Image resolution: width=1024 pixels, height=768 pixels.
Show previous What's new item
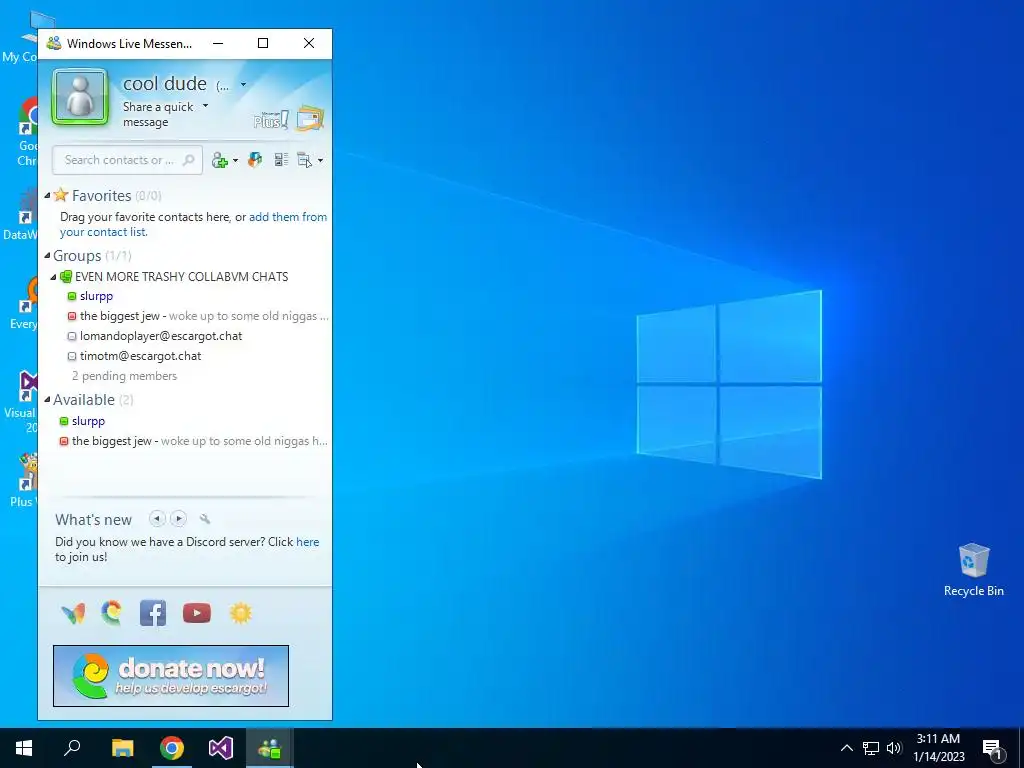point(157,519)
